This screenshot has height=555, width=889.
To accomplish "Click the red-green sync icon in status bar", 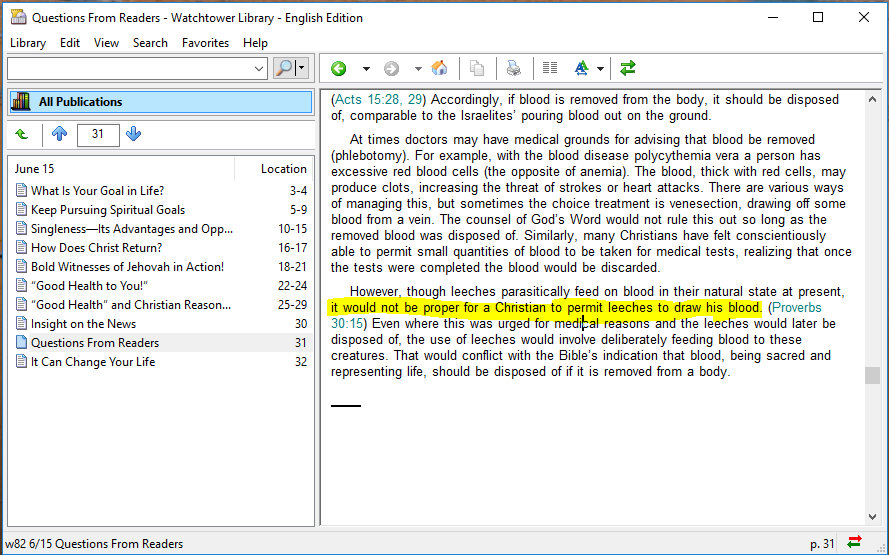I will pyautogui.click(x=854, y=543).
